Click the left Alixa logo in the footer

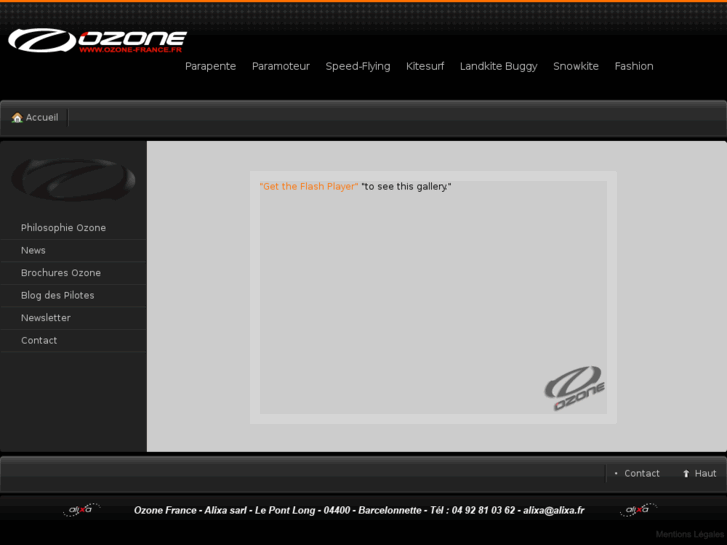pos(82,510)
